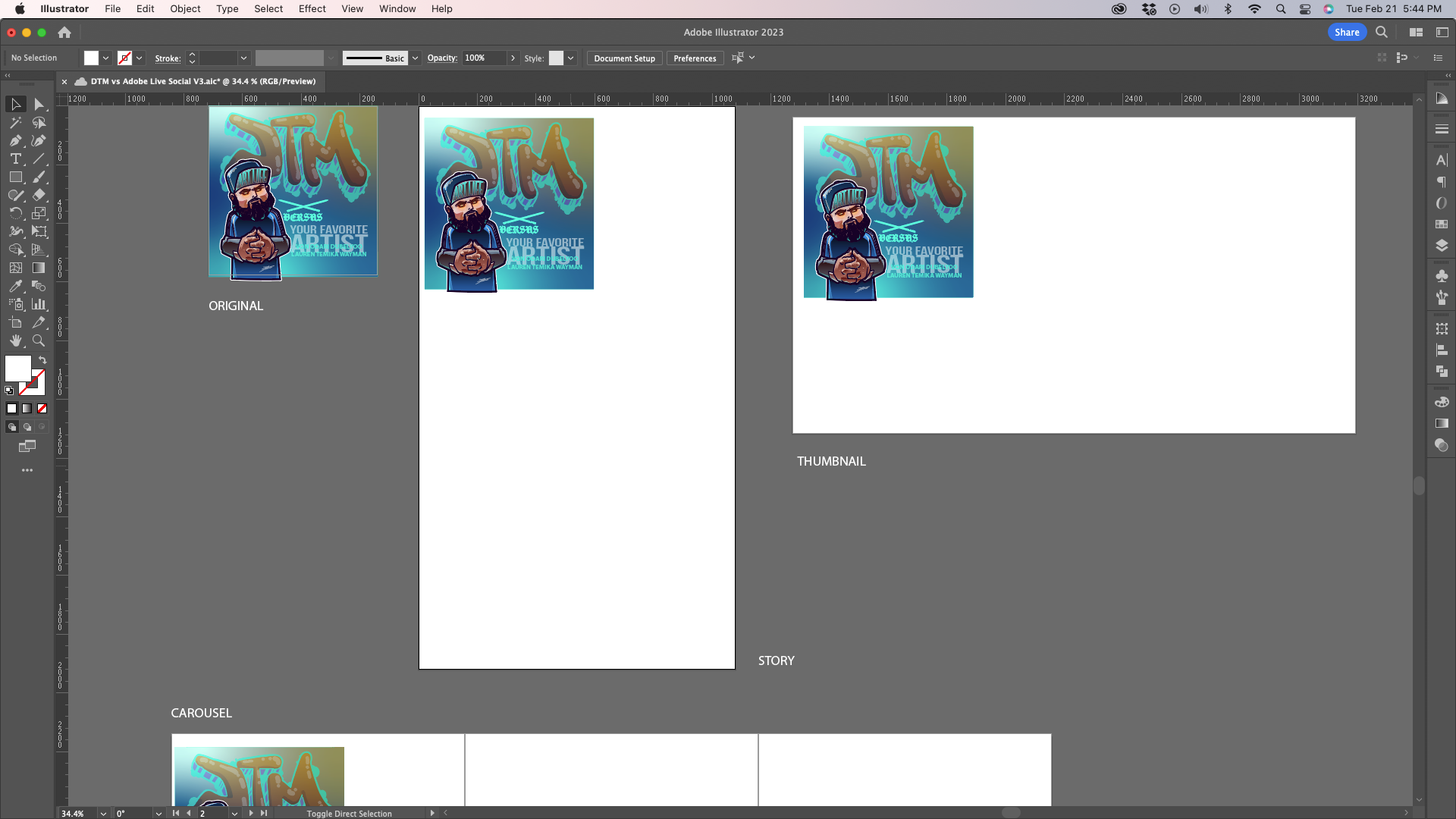
Task: Select the Type tool
Action: pos(16,158)
